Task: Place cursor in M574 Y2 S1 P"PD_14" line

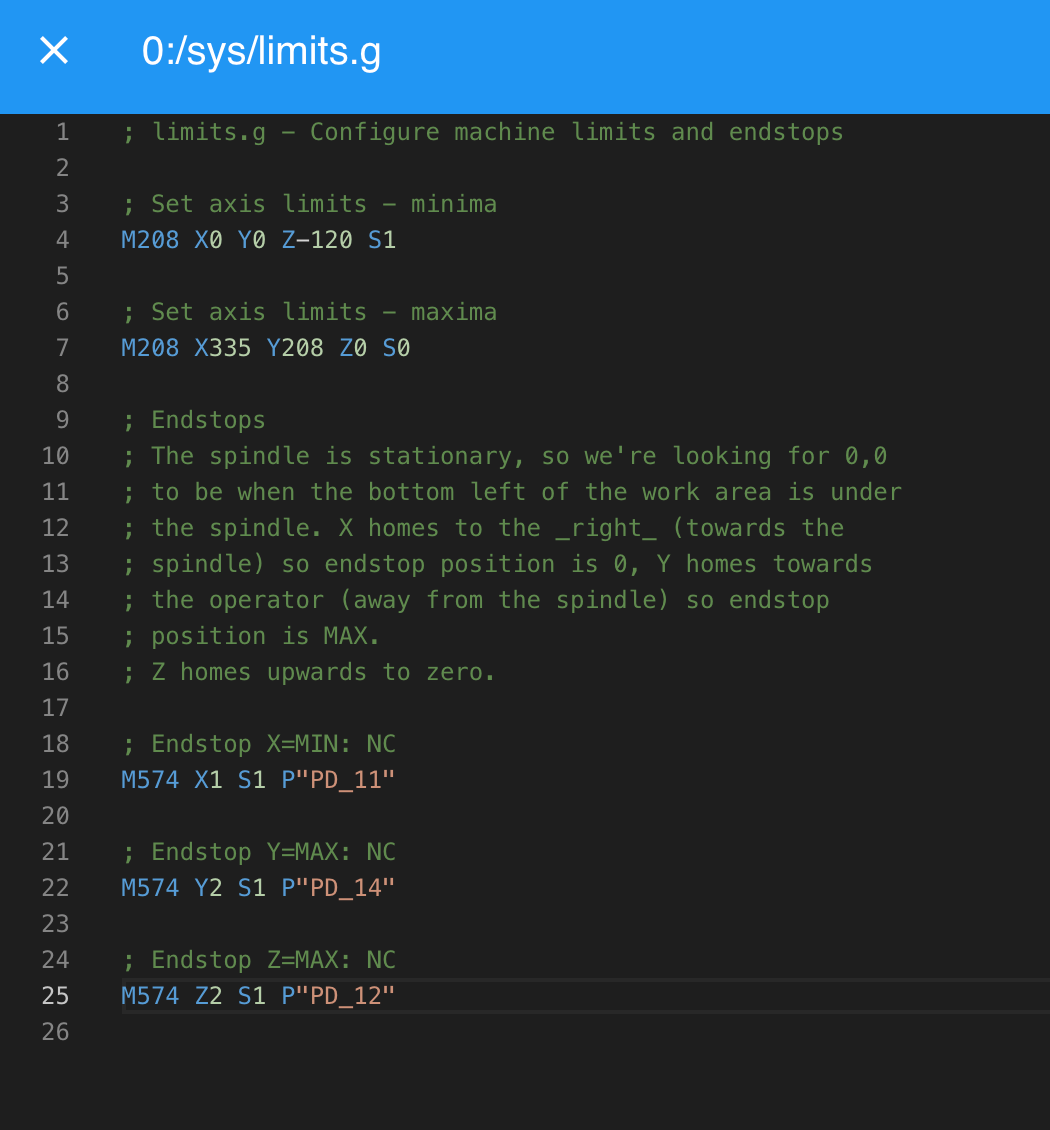Action: point(258,888)
